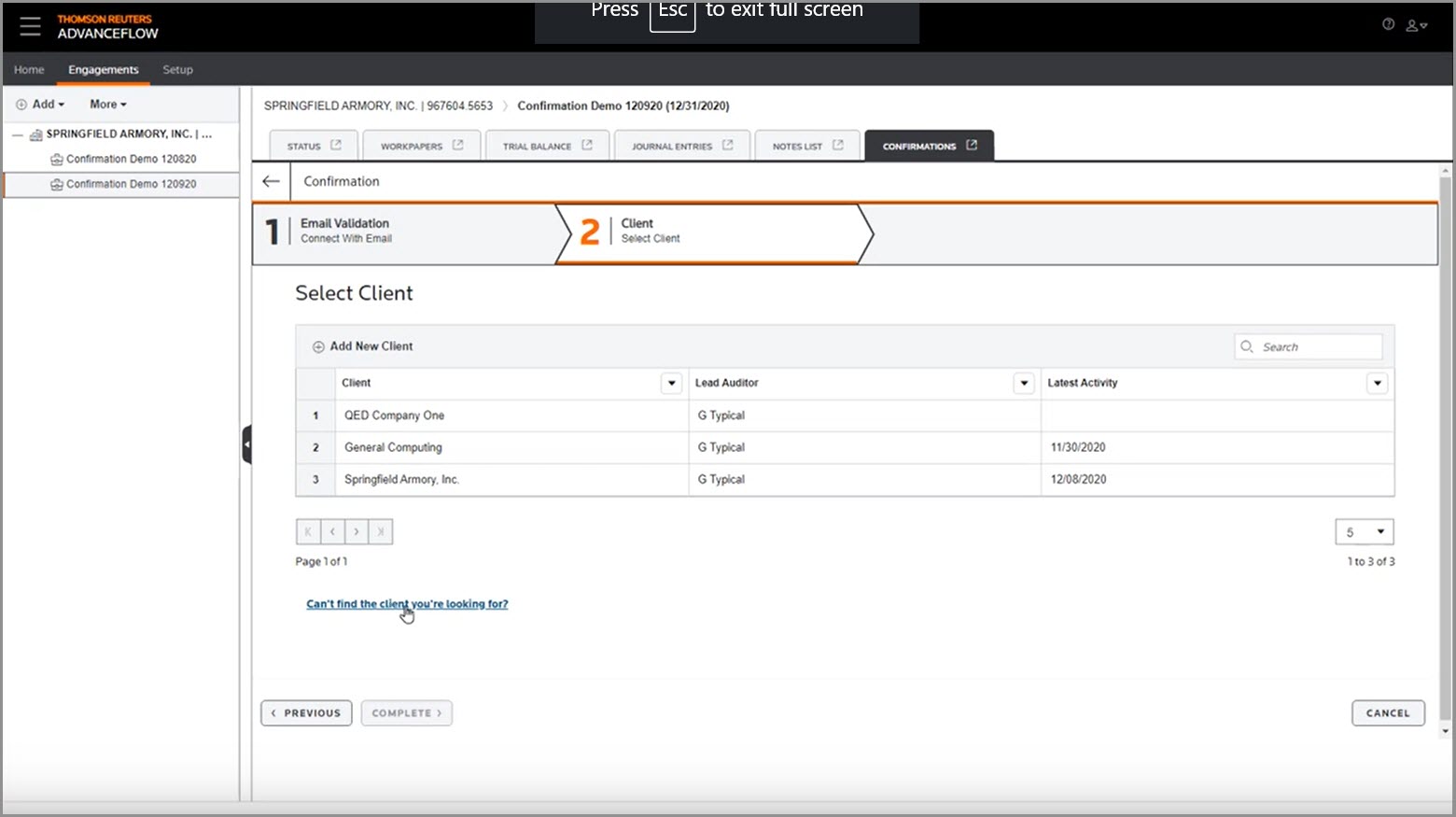The image size is (1456, 817).
Task: Click the hamburger menu beside Thomson Reuters logo
Action: pos(30,26)
